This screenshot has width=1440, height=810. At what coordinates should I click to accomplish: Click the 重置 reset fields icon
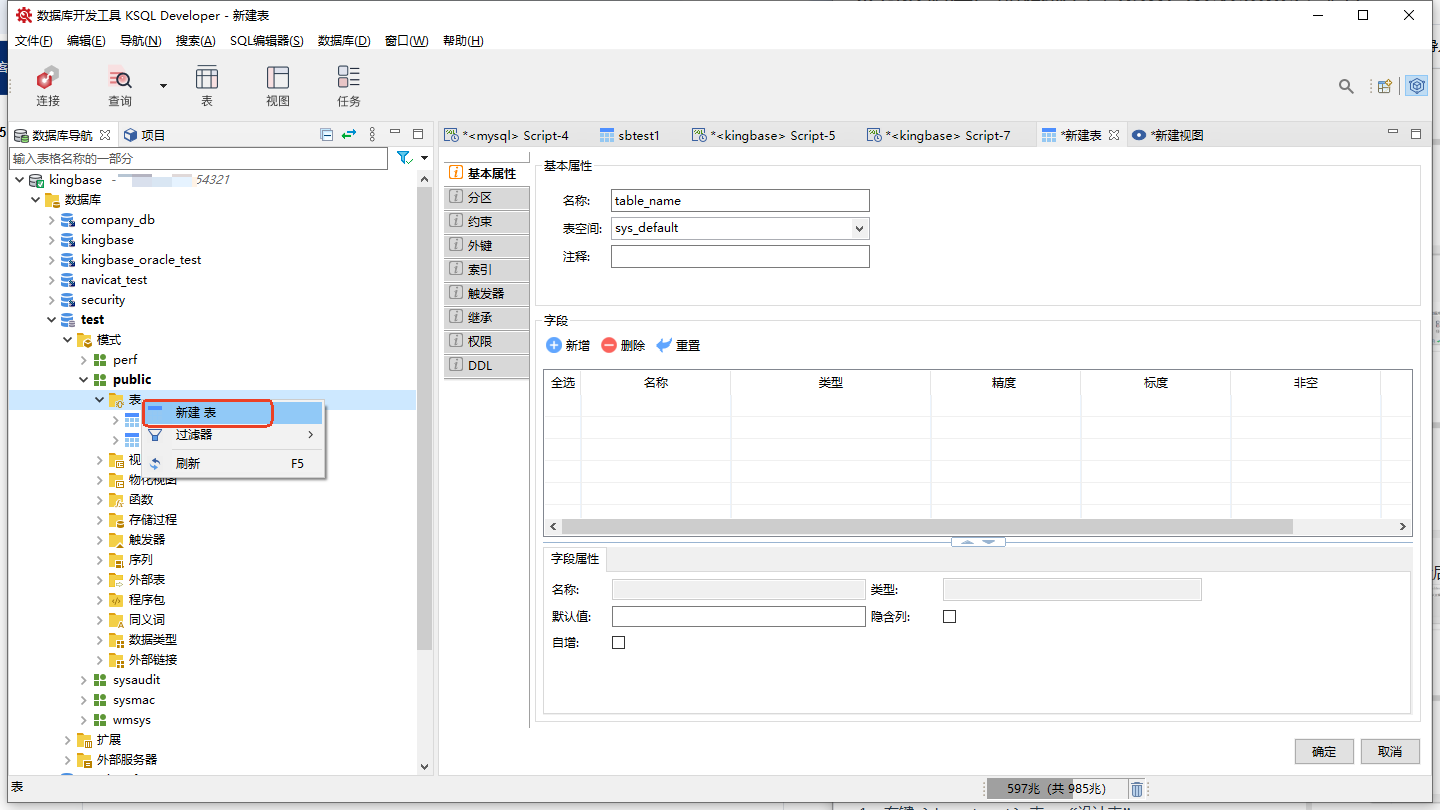pos(664,345)
